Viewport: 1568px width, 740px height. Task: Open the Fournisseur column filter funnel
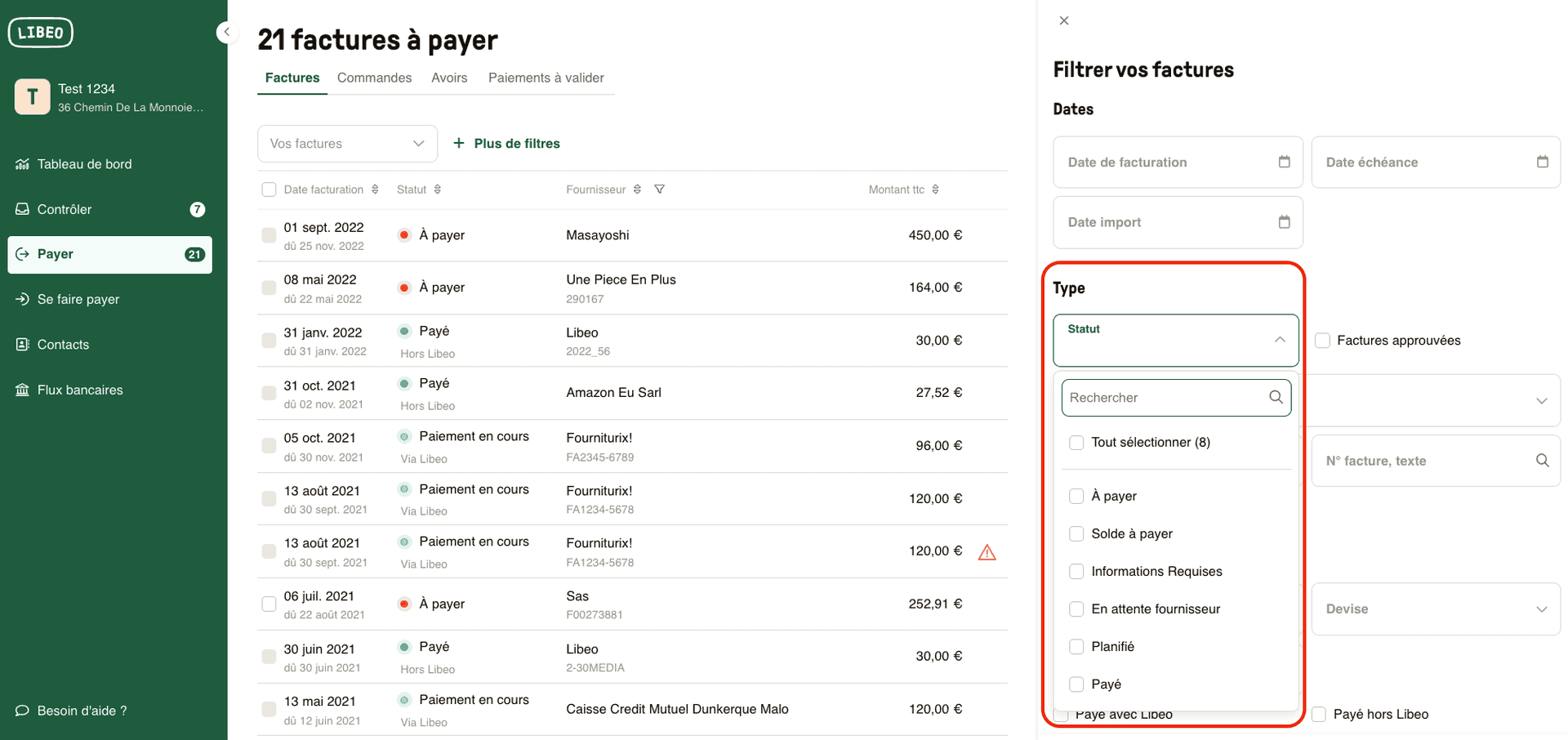659,189
